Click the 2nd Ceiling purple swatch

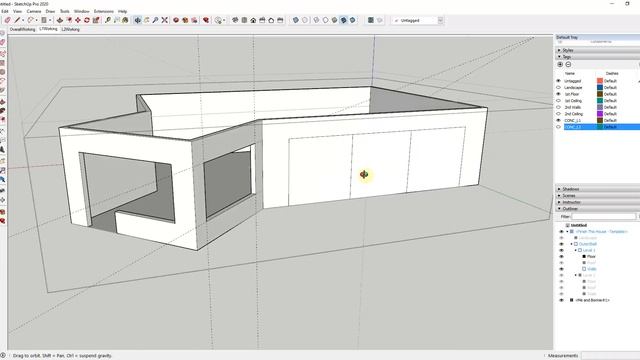pos(600,113)
